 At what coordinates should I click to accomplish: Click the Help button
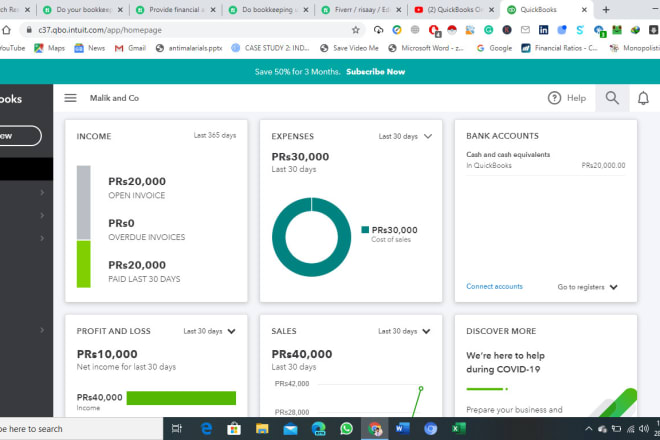point(567,98)
